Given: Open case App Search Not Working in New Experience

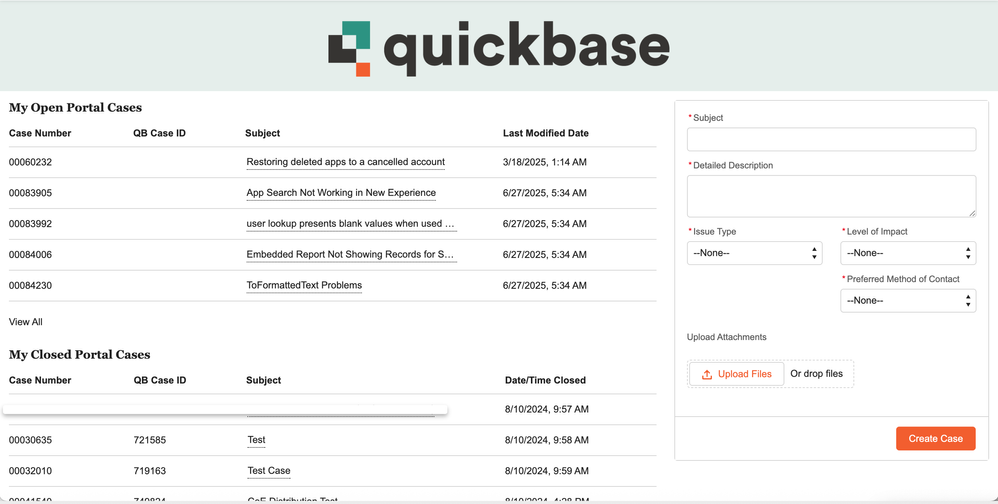Looking at the screenshot, I should (x=341, y=193).
